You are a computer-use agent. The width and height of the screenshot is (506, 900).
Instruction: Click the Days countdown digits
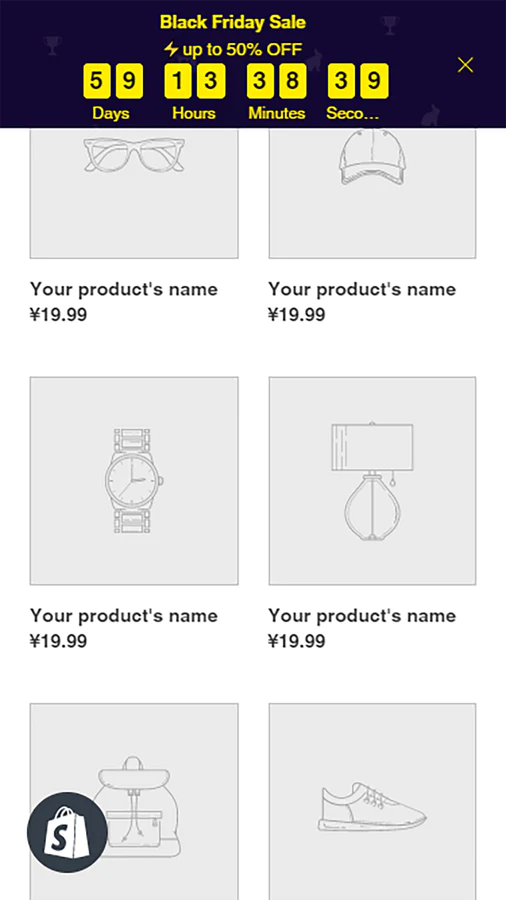coord(113,81)
